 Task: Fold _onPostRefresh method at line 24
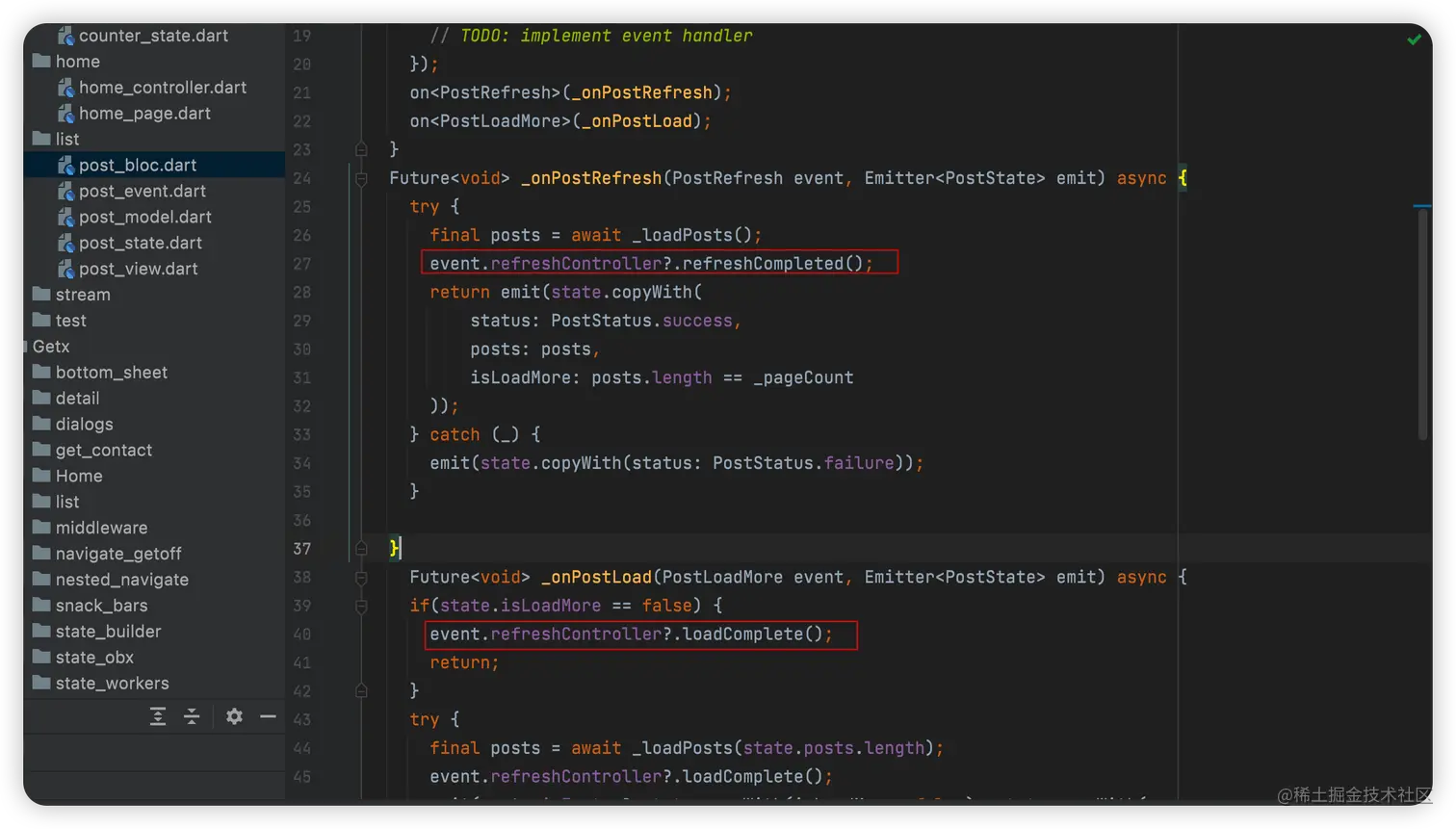tap(361, 178)
